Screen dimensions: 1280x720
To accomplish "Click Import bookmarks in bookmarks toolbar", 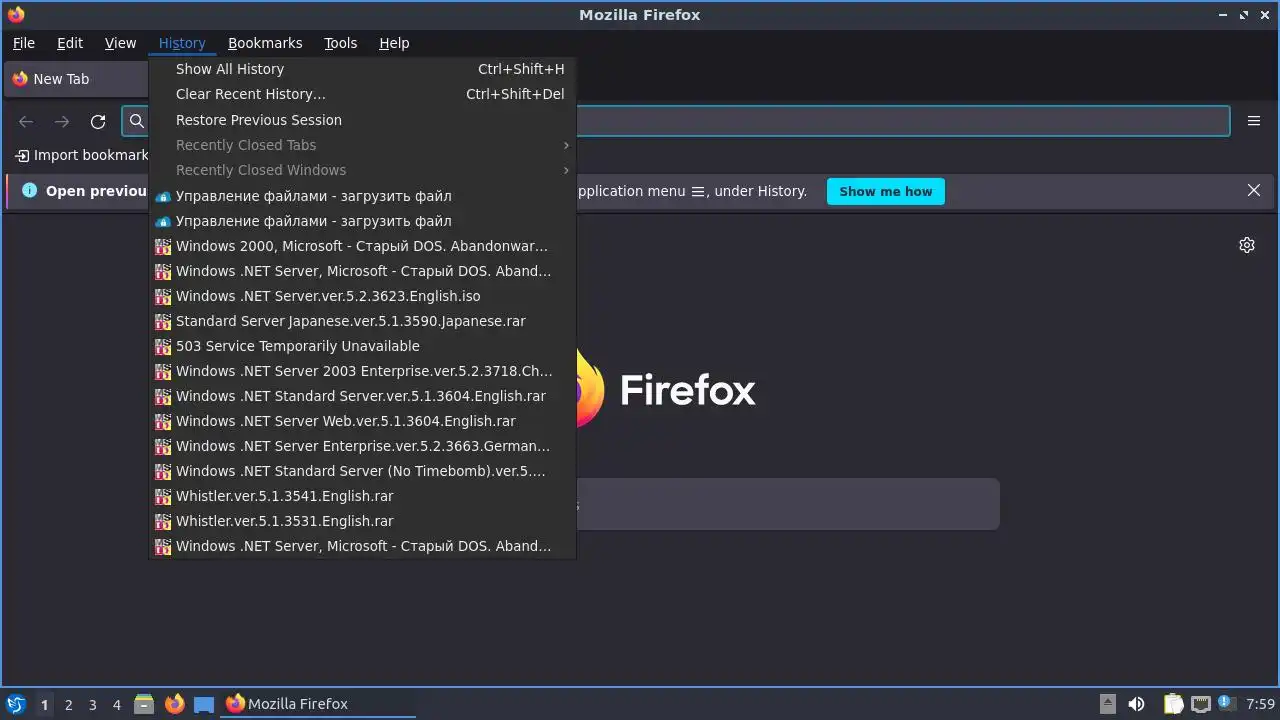I will pos(82,155).
